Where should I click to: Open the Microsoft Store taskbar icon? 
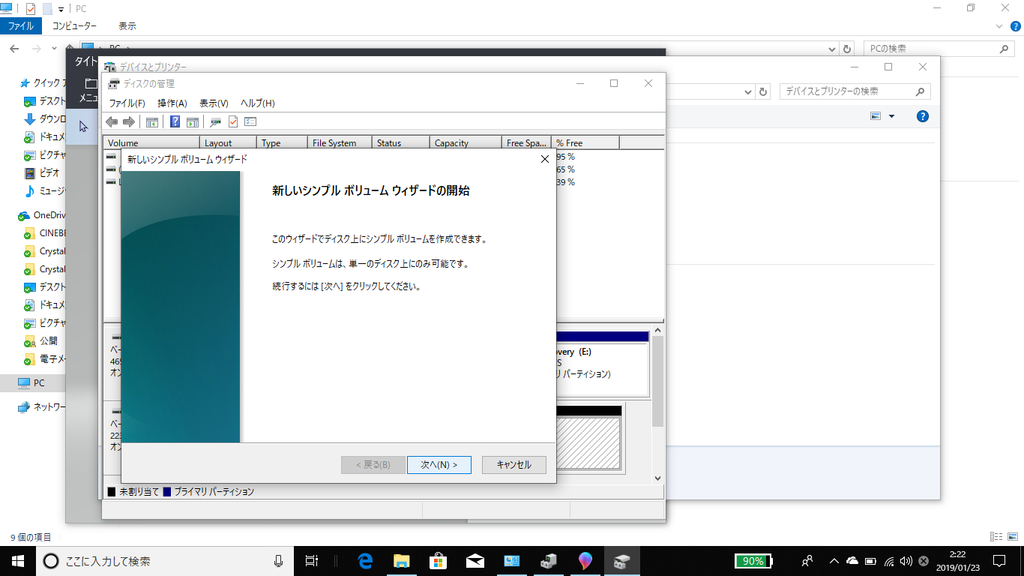click(437, 561)
